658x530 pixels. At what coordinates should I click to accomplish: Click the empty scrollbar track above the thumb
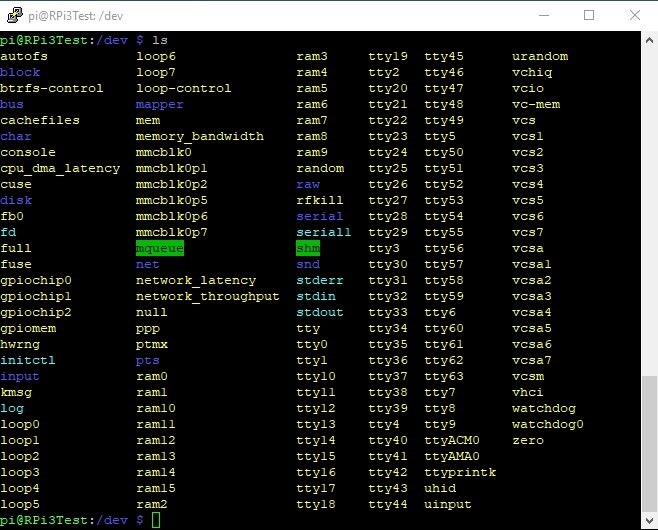649,200
